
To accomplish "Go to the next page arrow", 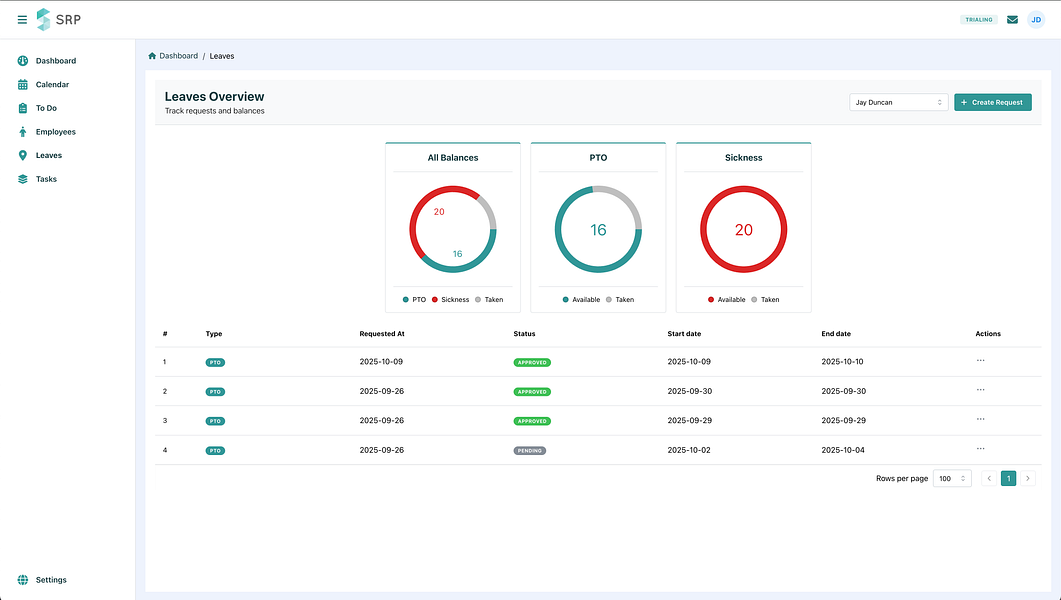I will point(1027,479).
